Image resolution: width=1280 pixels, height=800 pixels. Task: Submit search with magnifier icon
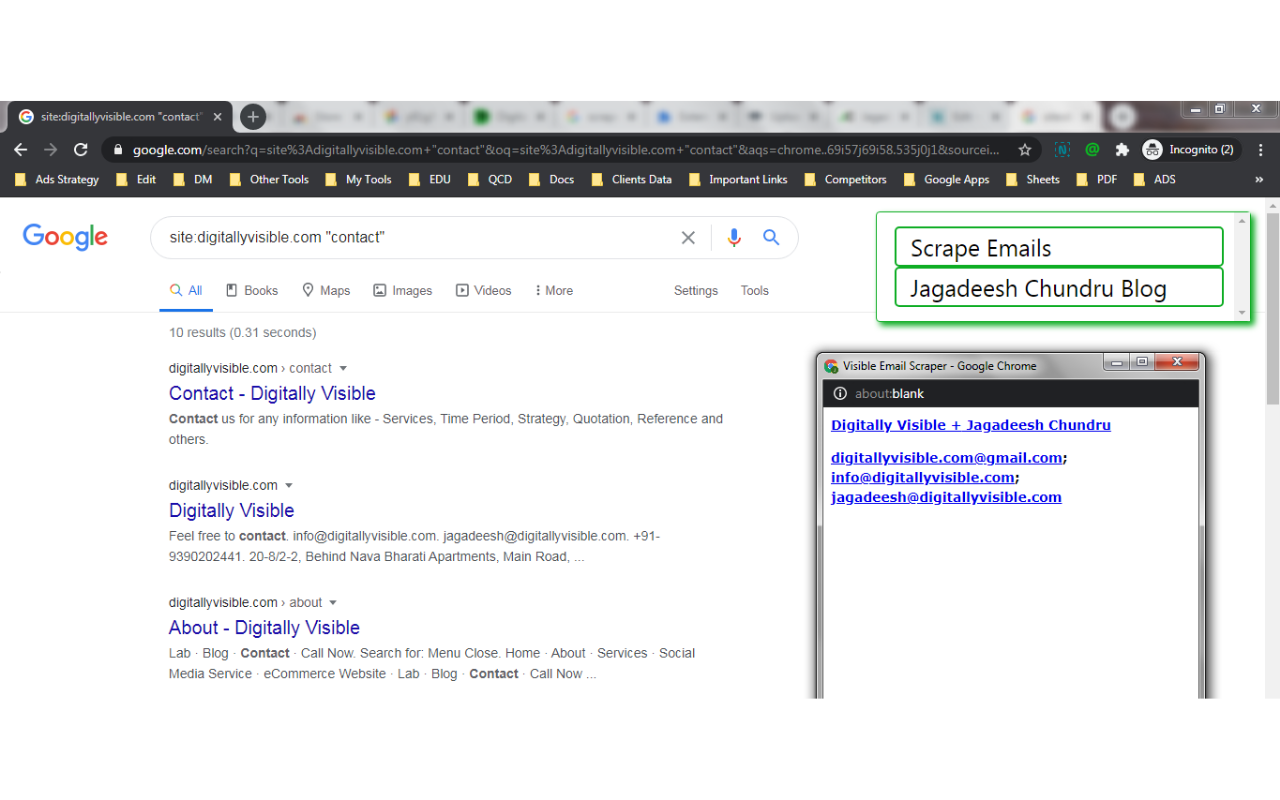tap(771, 237)
